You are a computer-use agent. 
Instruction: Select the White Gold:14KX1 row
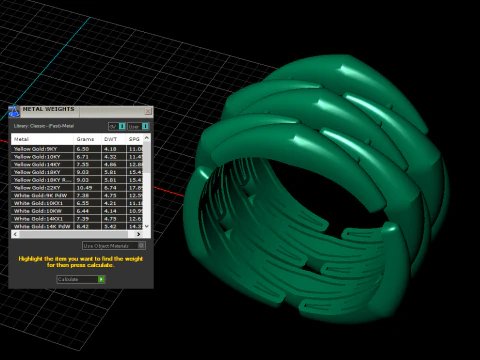pos(77,219)
